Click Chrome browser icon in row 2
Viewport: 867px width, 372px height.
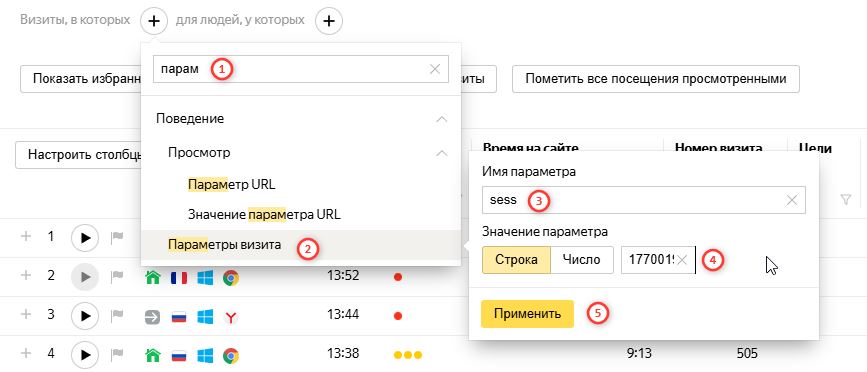click(231, 277)
